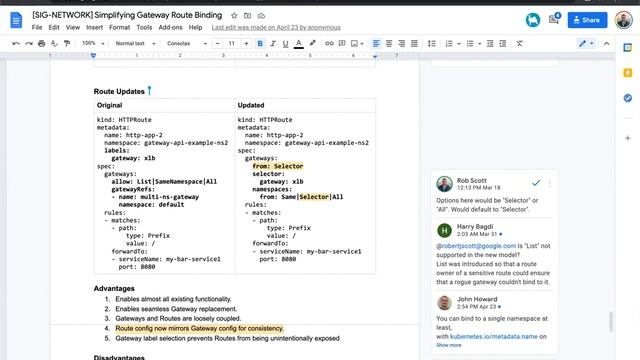Click the Undo icon
Screen dimensions: 640x360
pos(16,43)
